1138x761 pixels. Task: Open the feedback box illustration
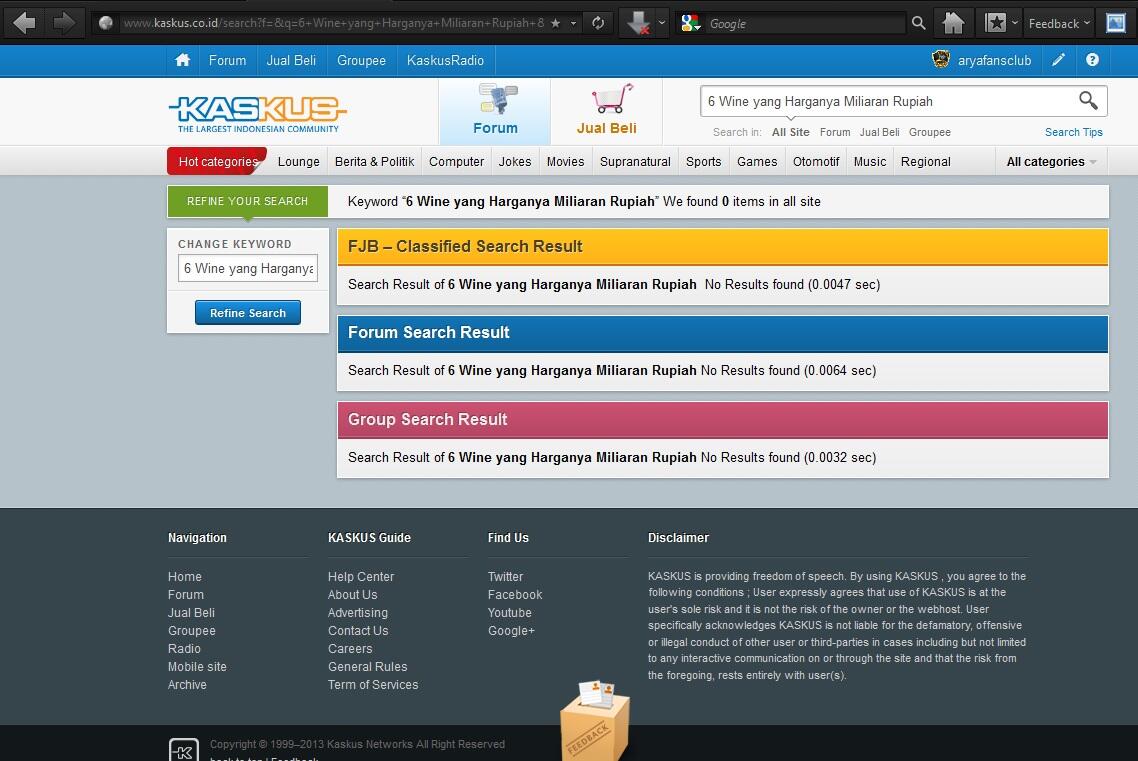tap(595, 720)
